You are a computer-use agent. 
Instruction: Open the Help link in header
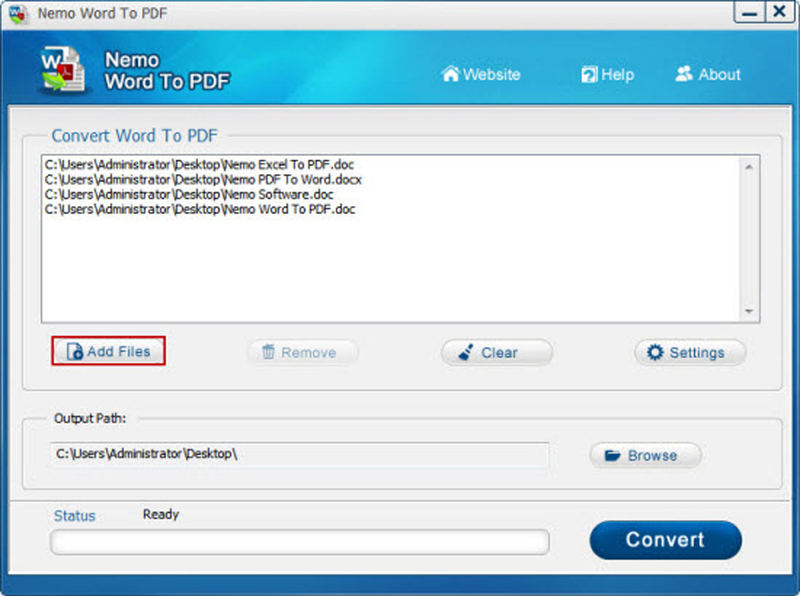click(x=607, y=74)
